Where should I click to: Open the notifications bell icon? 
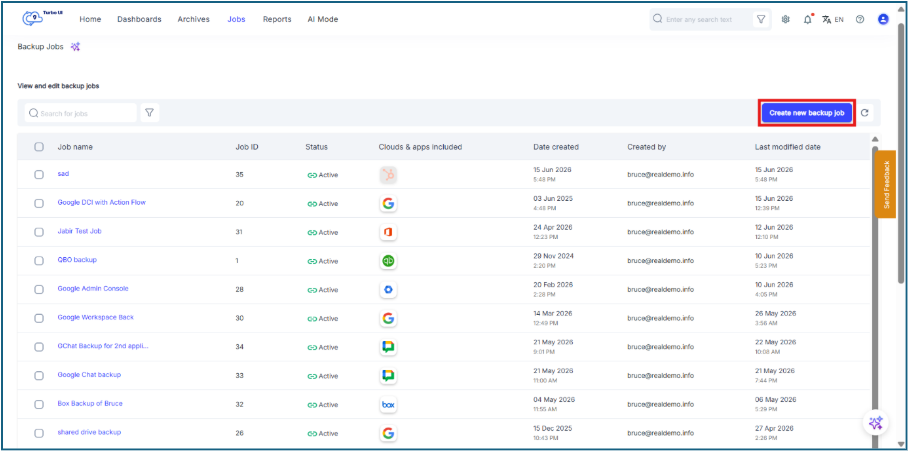[x=808, y=19]
